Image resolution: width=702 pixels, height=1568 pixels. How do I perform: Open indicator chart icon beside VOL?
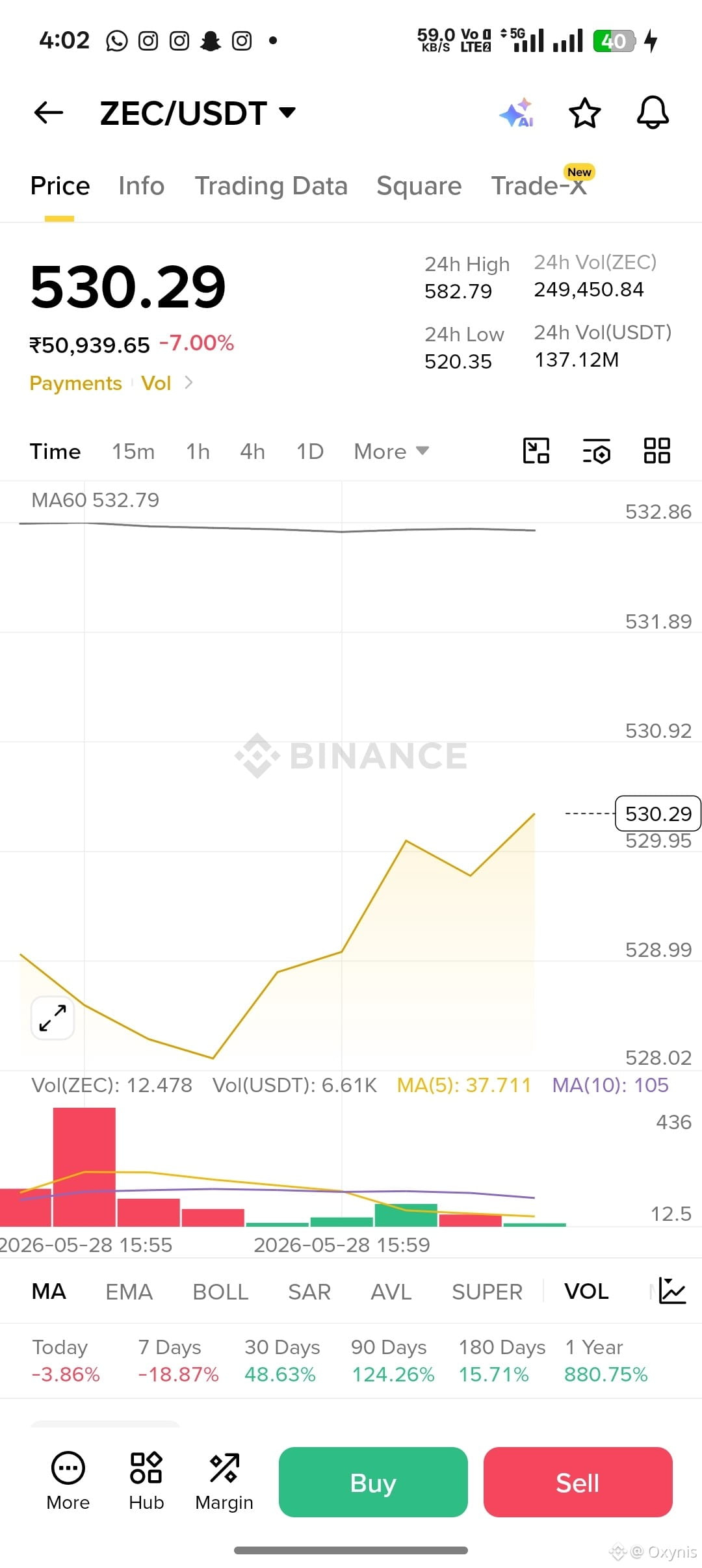(672, 1290)
